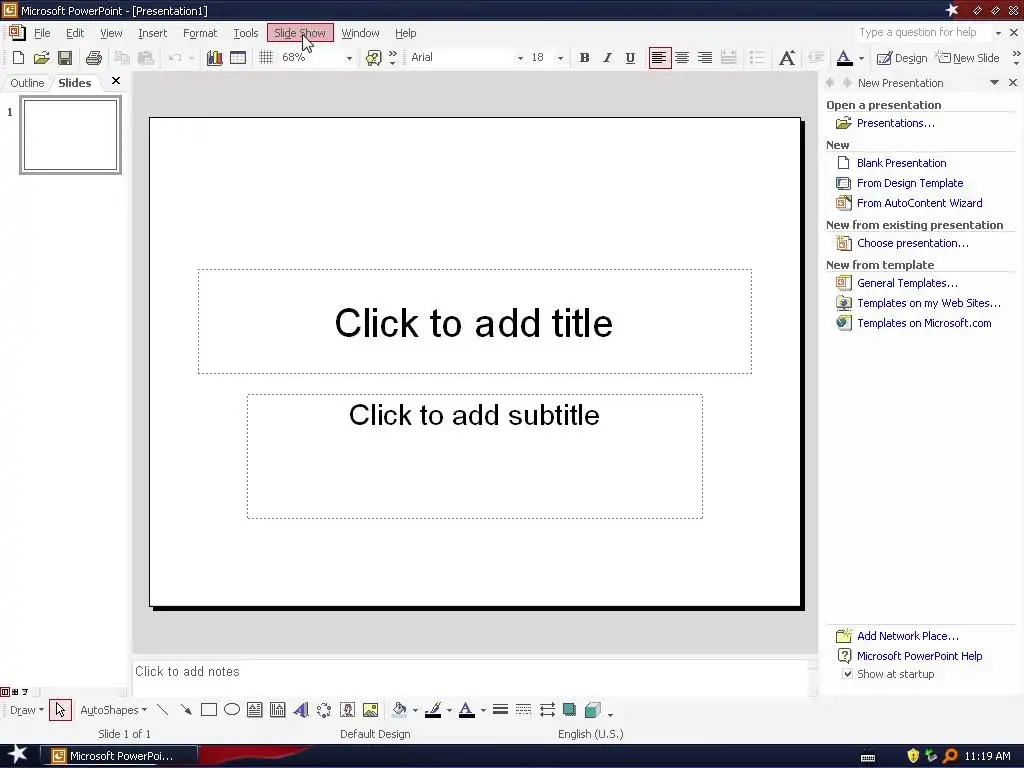The image size is (1024, 768).
Task: Save the presentation using floppy disk icon
Action: pos(65,58)
